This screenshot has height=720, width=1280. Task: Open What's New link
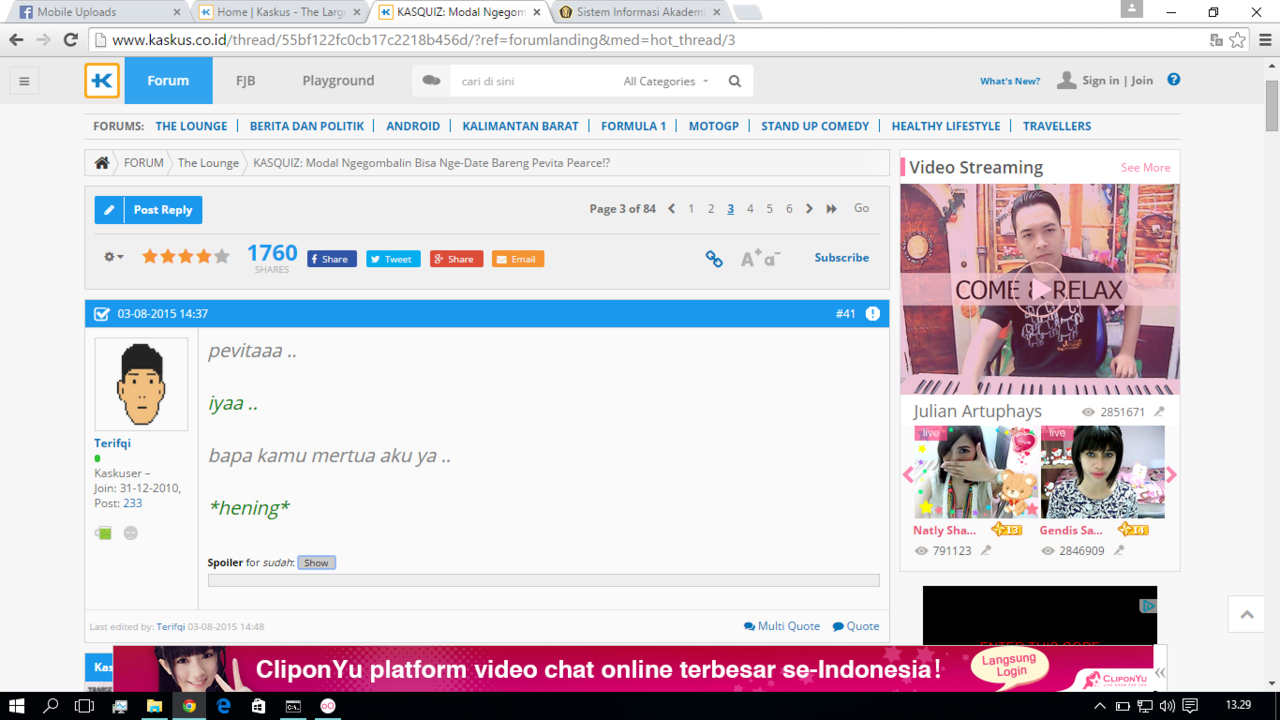point(1010,81)
